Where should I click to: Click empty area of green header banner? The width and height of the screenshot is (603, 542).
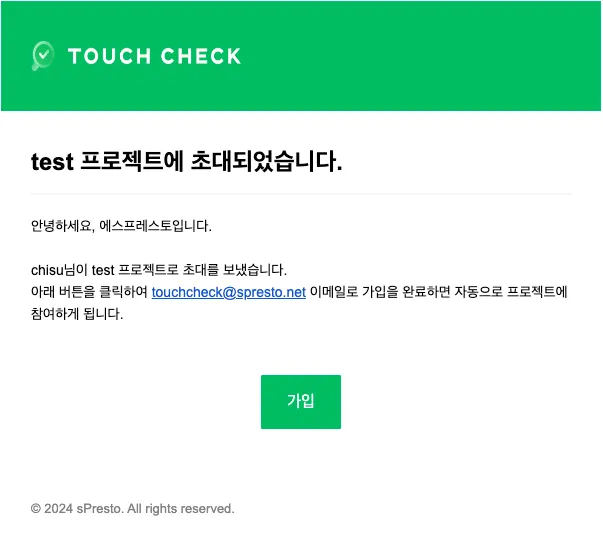423,56
